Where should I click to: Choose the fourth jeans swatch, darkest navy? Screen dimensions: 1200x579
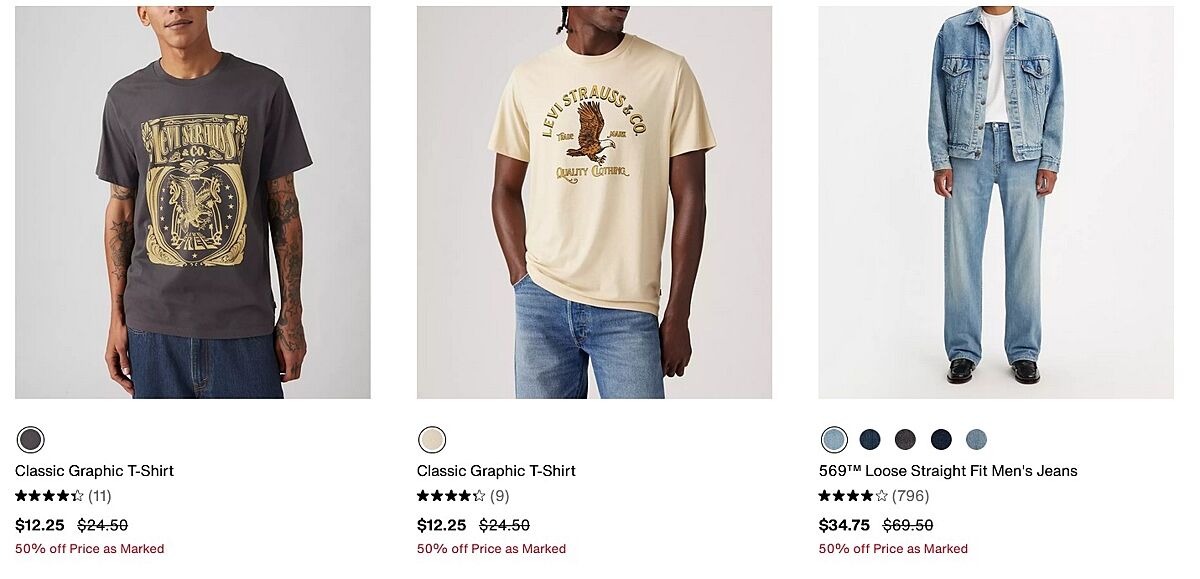pos(941,440)
